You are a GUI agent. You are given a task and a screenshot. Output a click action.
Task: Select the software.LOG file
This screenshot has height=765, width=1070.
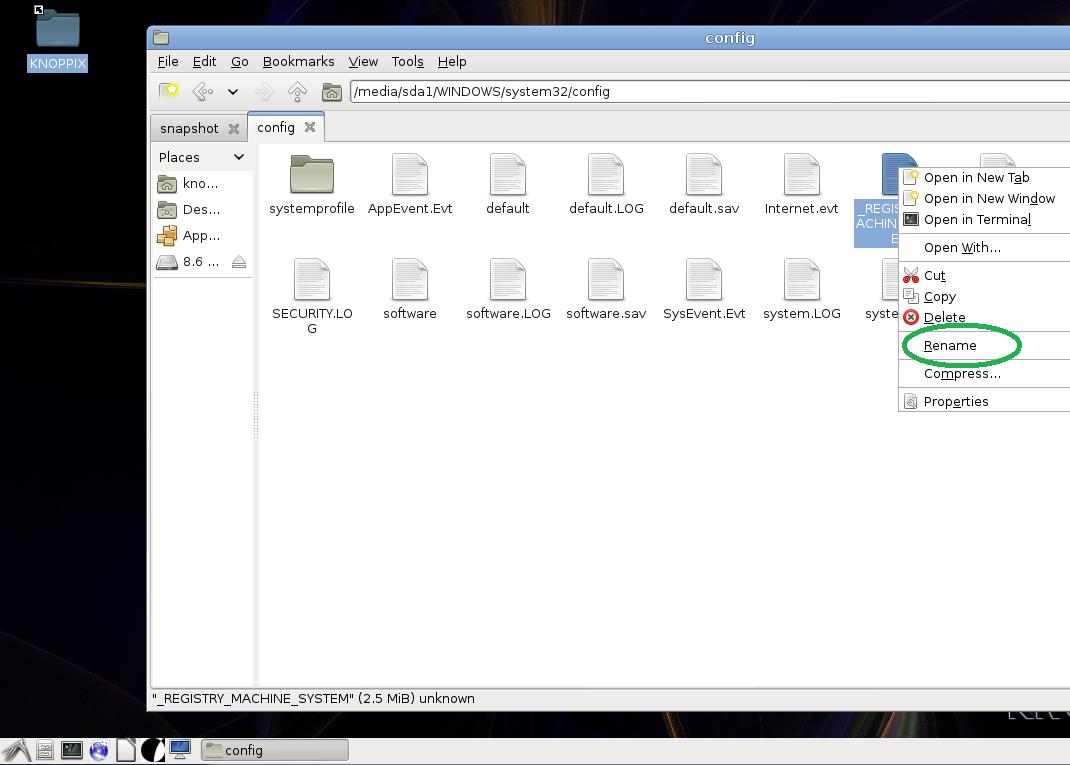[x=508, y=290]
